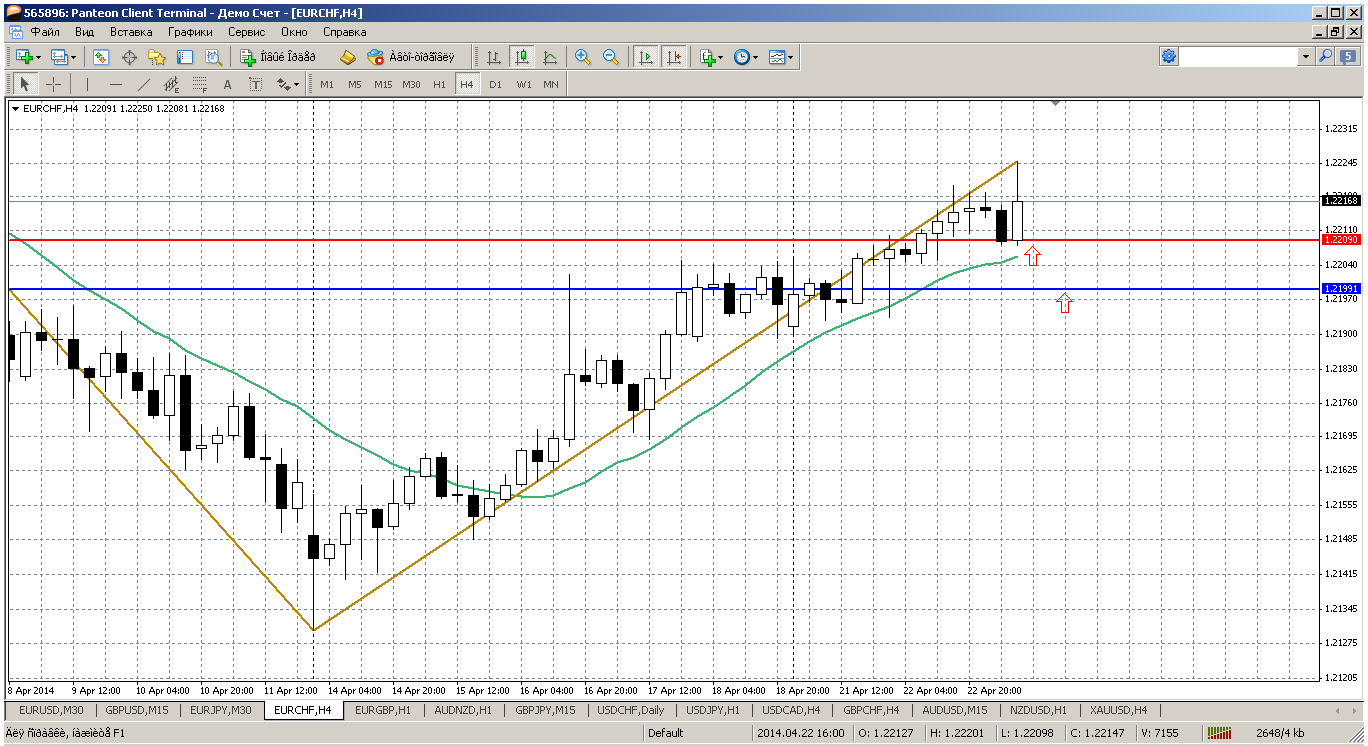The height and width of the screenshot is (746, 1368).
Task: Switch to the XAUUSD,H4 chart tab
Action: click(x=1118, y=710)
